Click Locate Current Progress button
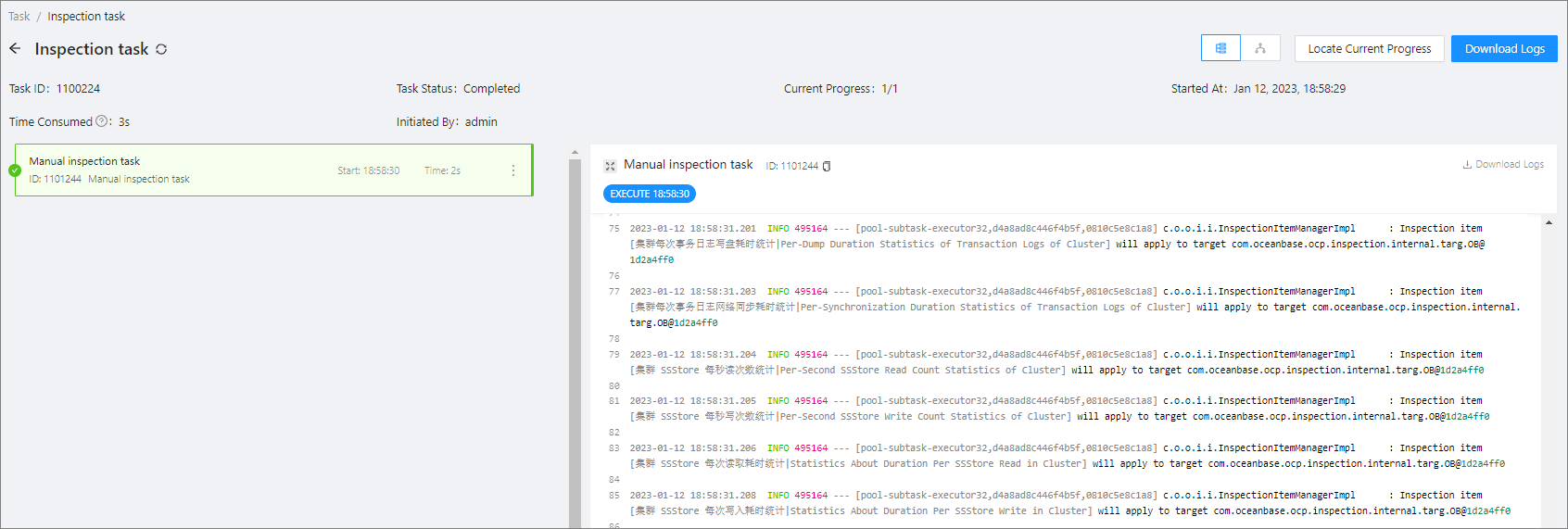This screenshot has height=529, width=1568. 1369,49
